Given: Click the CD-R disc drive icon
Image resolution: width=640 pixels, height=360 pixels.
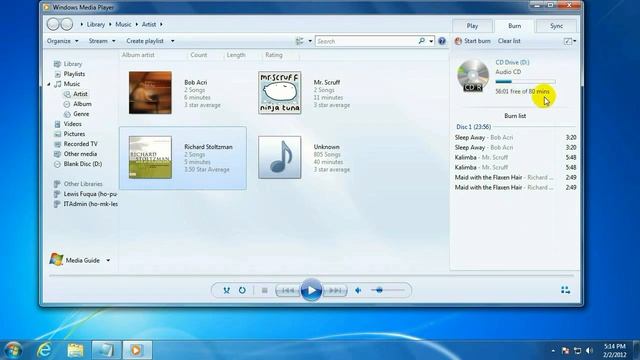Looking at the screenshot, I should click(473, 76).
